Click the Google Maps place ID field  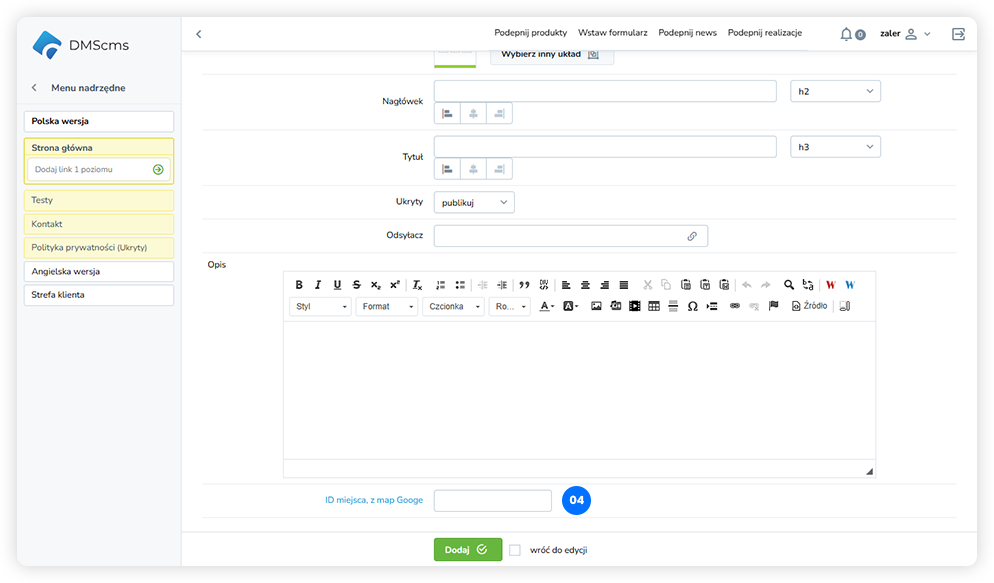(492, 500)
